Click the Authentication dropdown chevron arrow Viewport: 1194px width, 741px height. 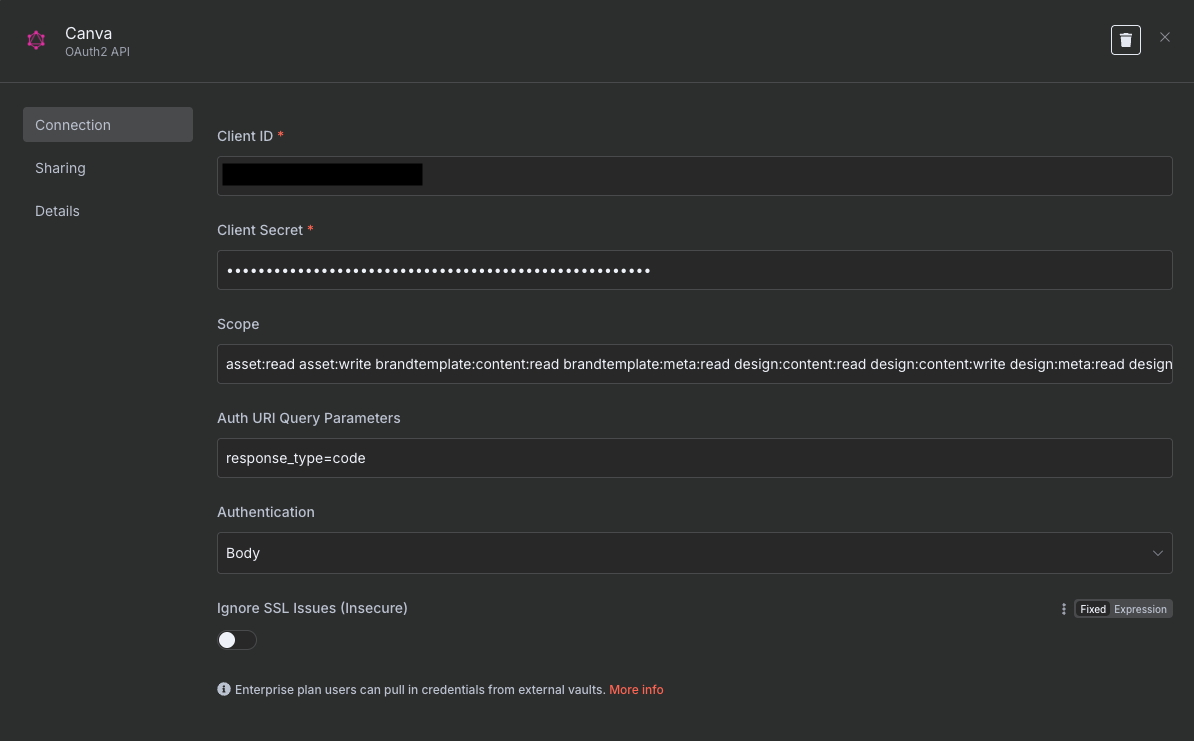[1157, 554]
